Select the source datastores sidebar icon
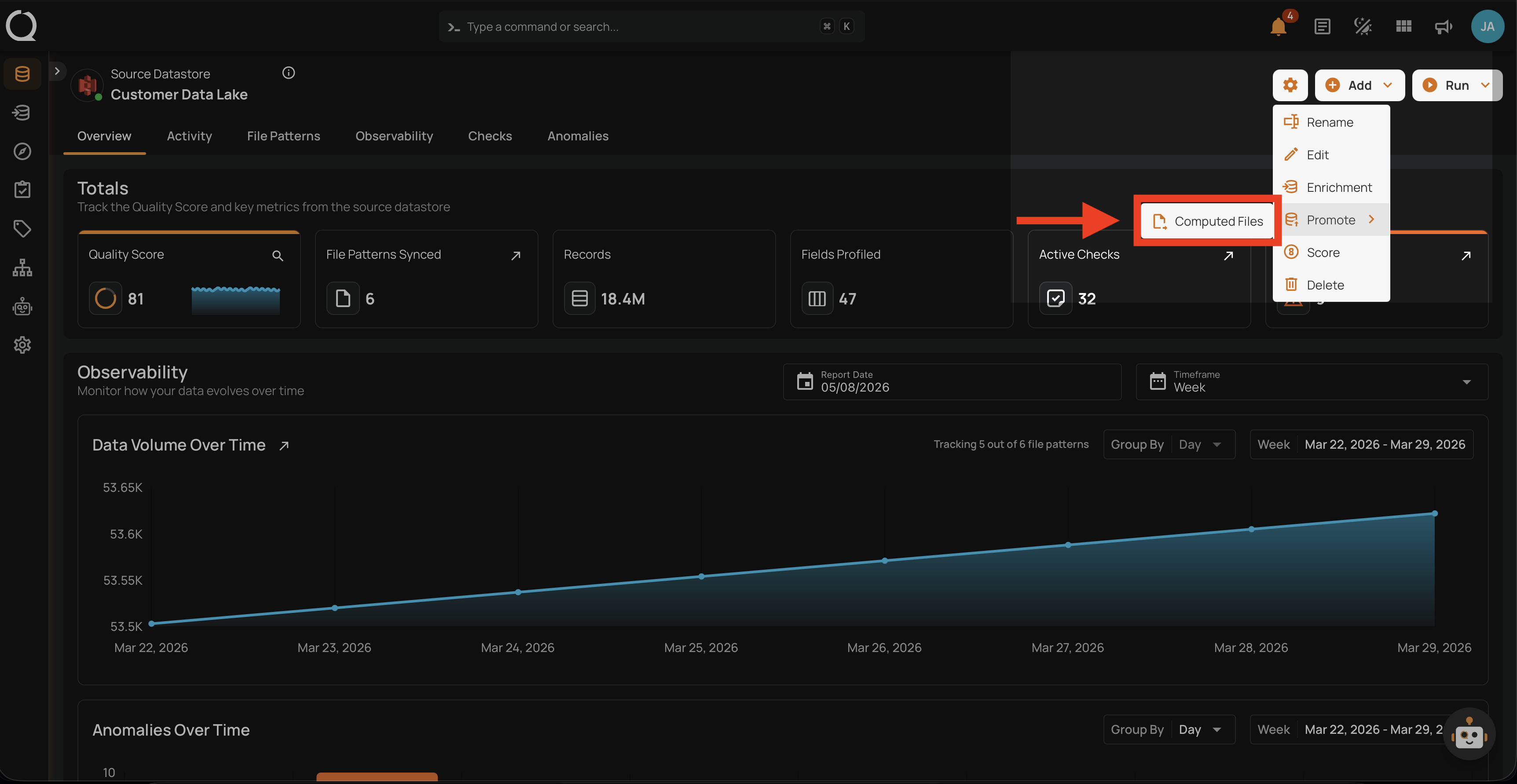 [x=22, y=73]
